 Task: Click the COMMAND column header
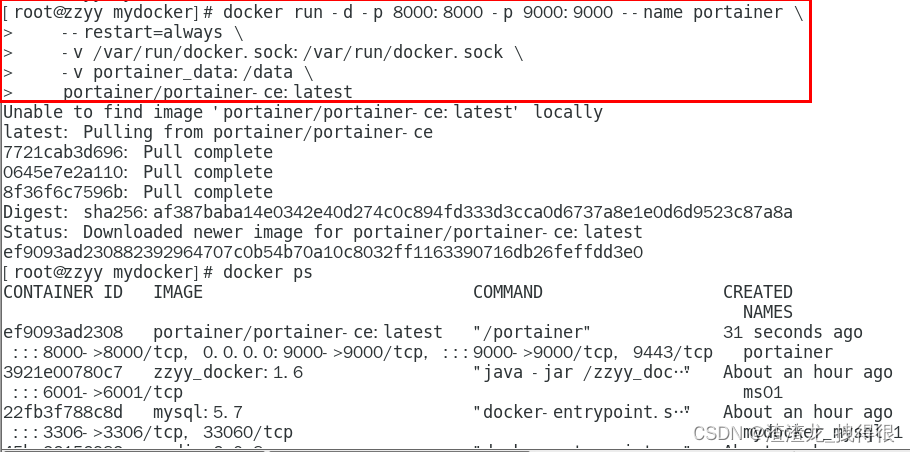click(508, 292)
